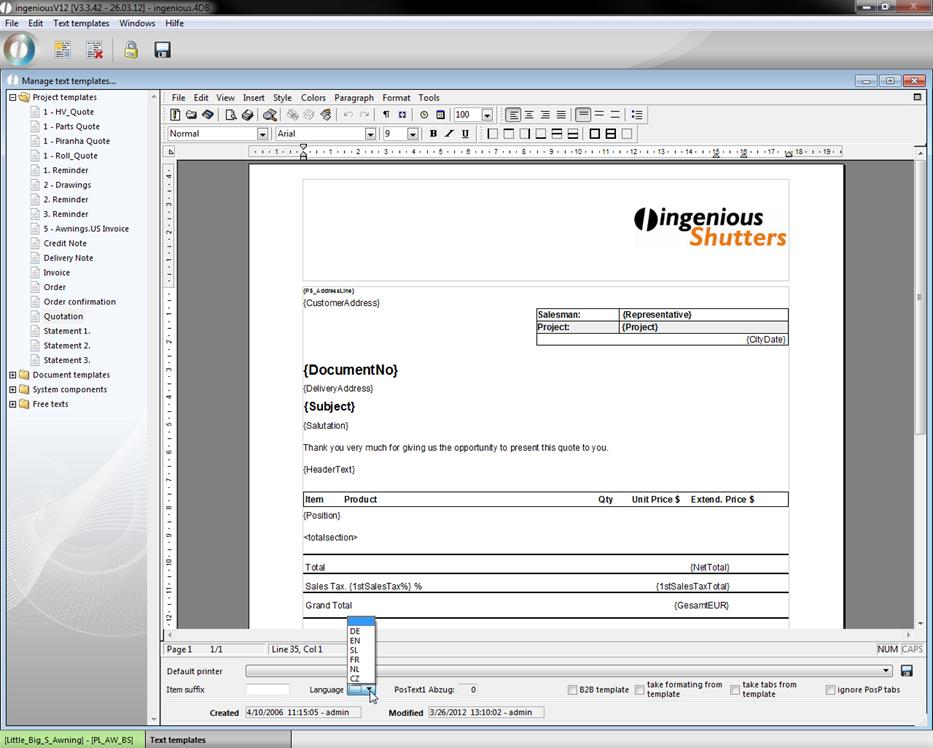Screen dimensions: 933x748
Task: Switch to the Text templates bottom tab
Action: (178, 740)
